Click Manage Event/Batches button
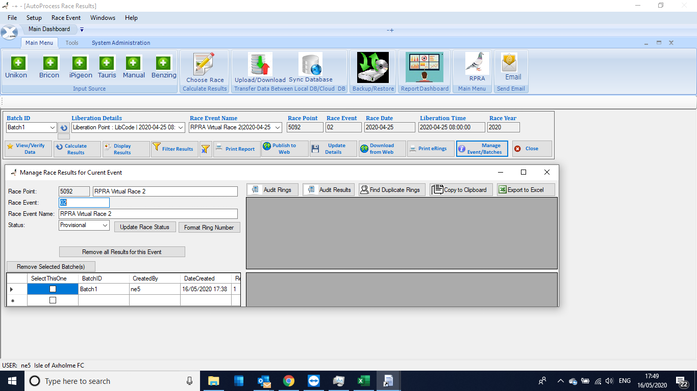This screenshot has width=697, height=391. coord(482,149)
